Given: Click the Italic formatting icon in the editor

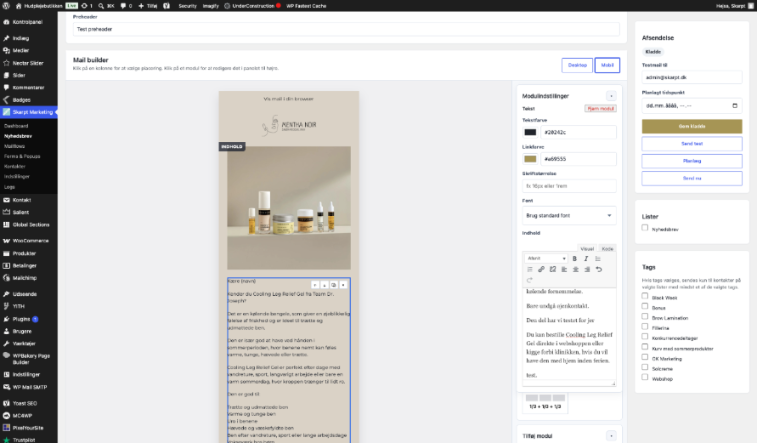Looking at the screenshot, I should click(586, 259).
